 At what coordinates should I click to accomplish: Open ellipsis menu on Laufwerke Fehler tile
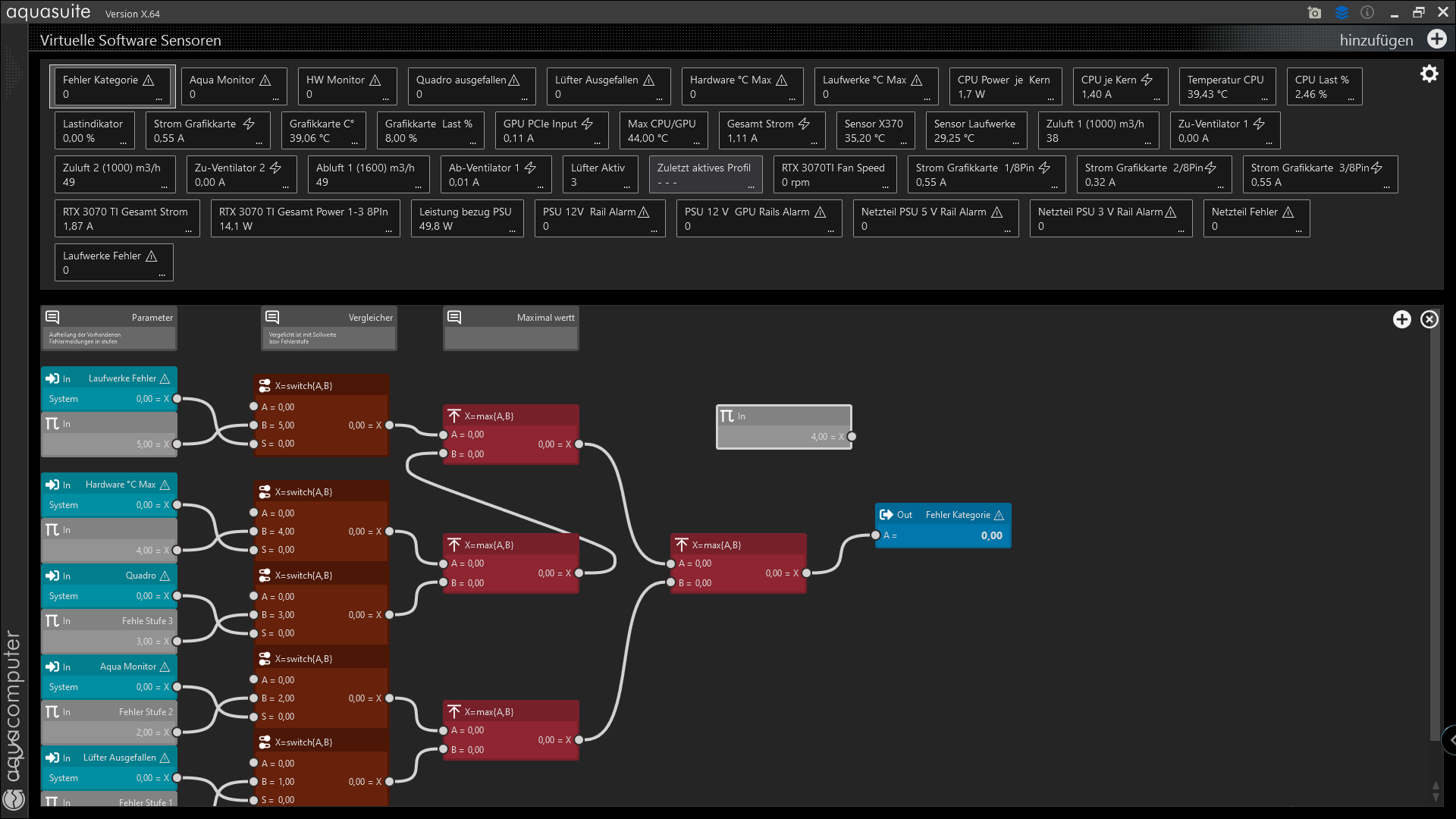(x=162, y=275)
